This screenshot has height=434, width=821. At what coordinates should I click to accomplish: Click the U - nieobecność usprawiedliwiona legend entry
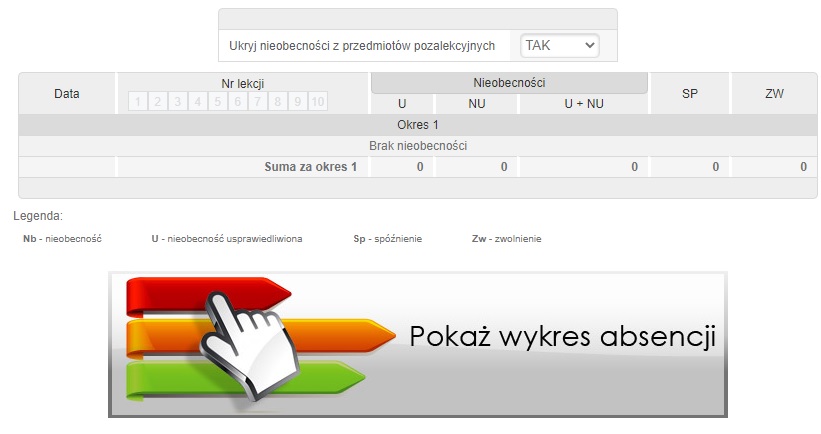coord(227,239)
